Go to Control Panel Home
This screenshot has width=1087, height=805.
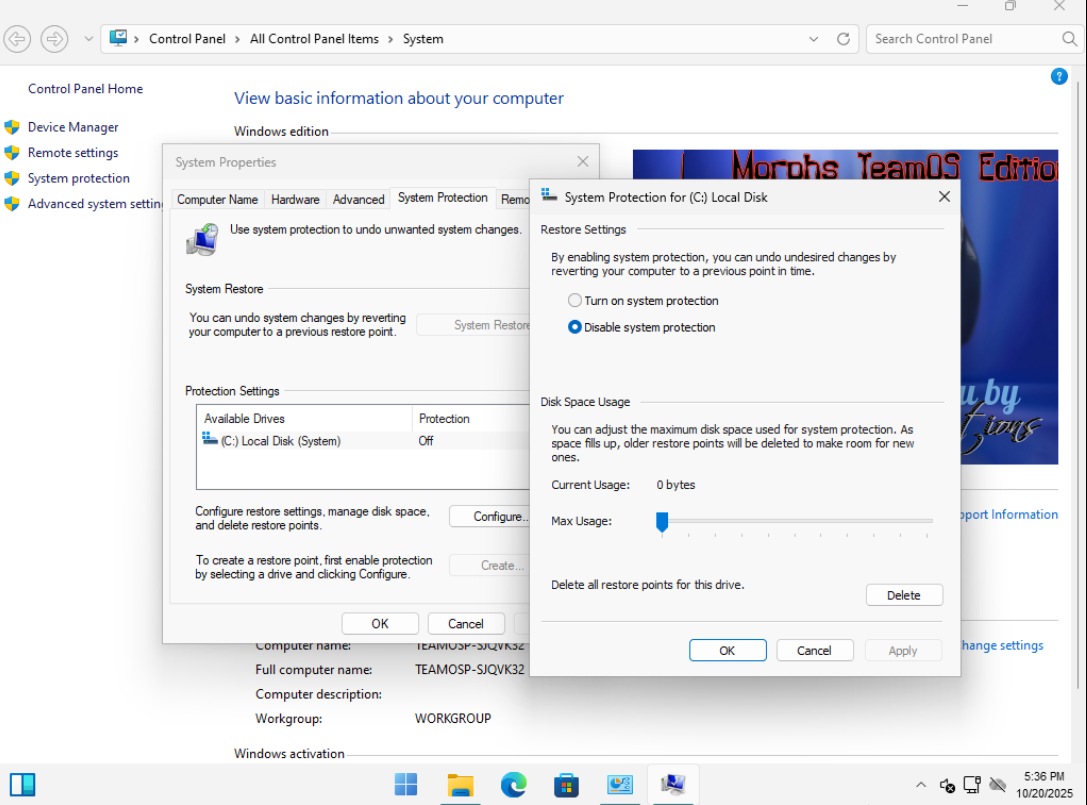tap(85, 89)
